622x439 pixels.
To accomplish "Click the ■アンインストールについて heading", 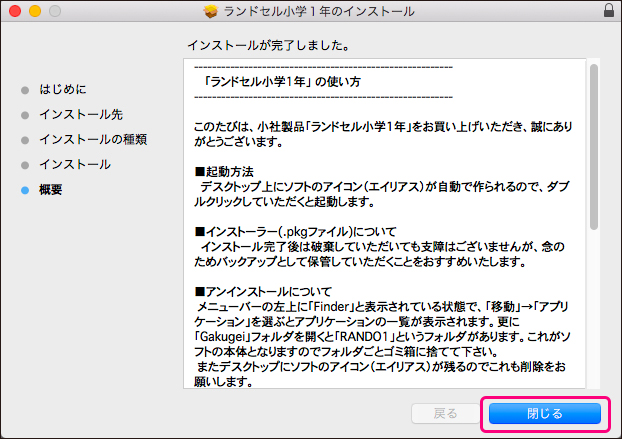I will (263, 292).
